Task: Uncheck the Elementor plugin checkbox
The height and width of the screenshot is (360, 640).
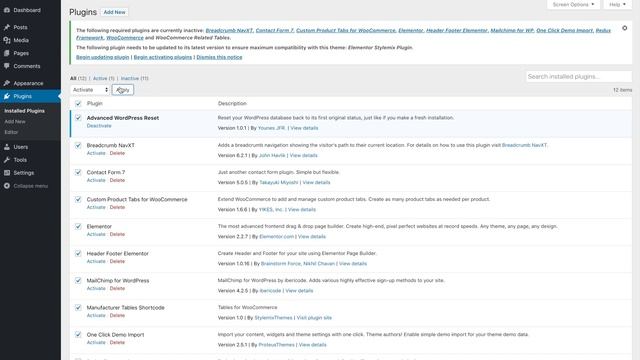Action: point(78,227)
